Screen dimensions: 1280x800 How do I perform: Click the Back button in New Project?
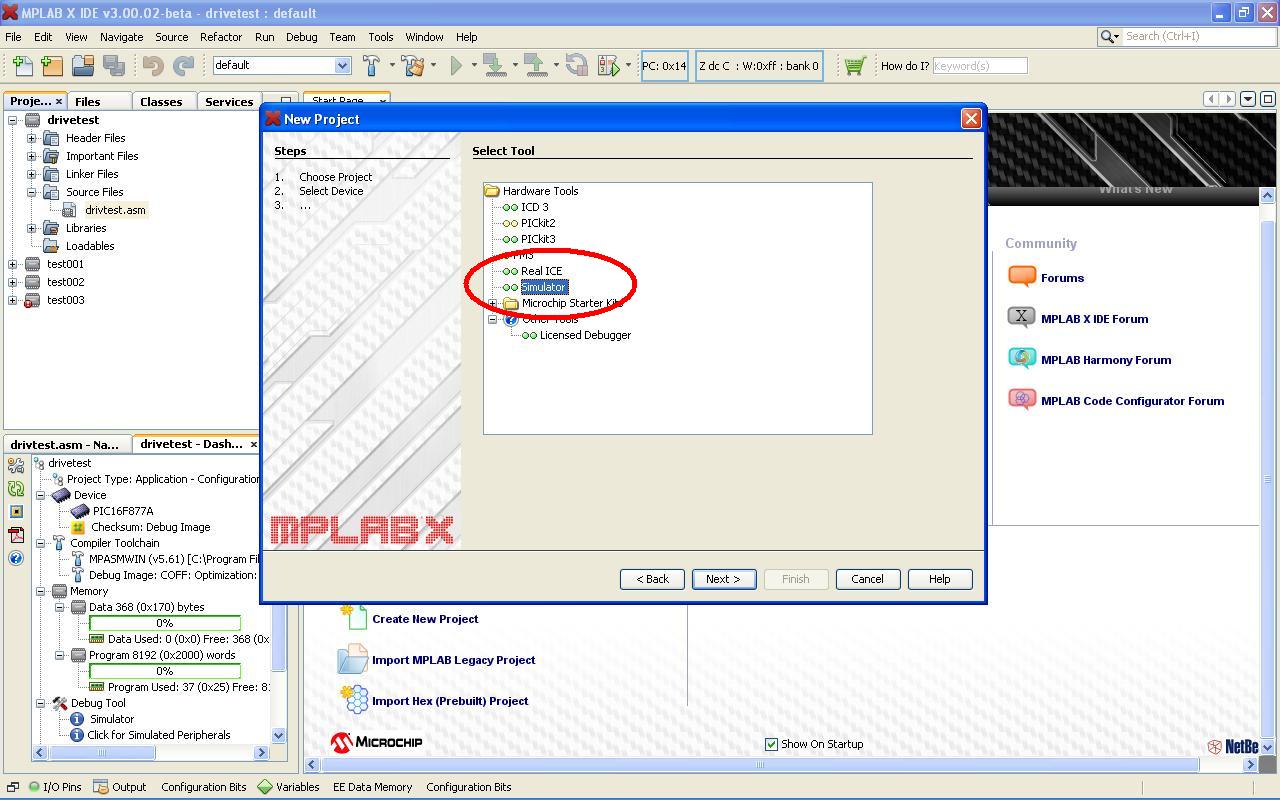652,579
